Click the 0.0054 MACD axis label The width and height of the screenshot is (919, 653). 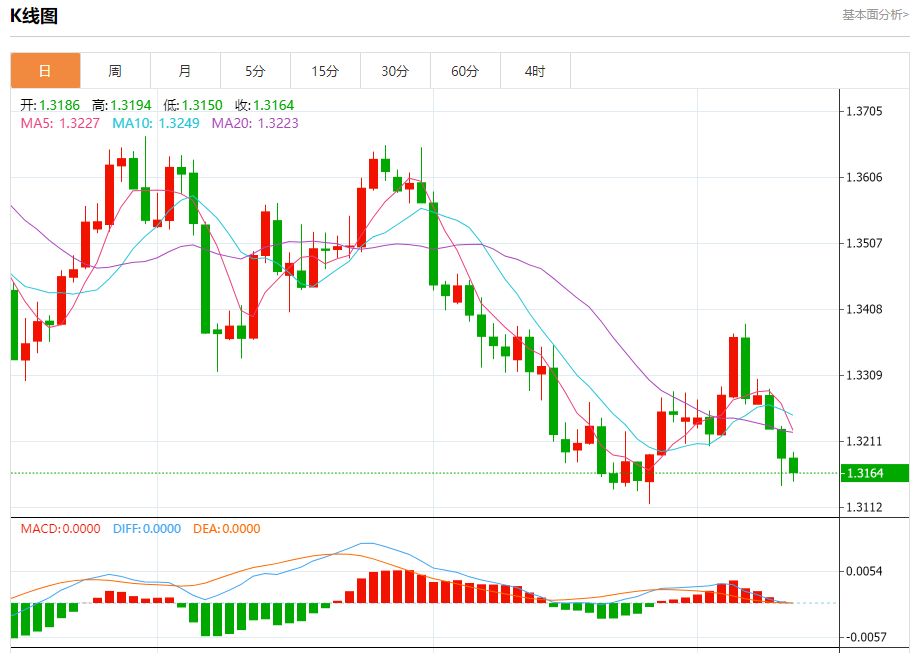click(864, 571)
